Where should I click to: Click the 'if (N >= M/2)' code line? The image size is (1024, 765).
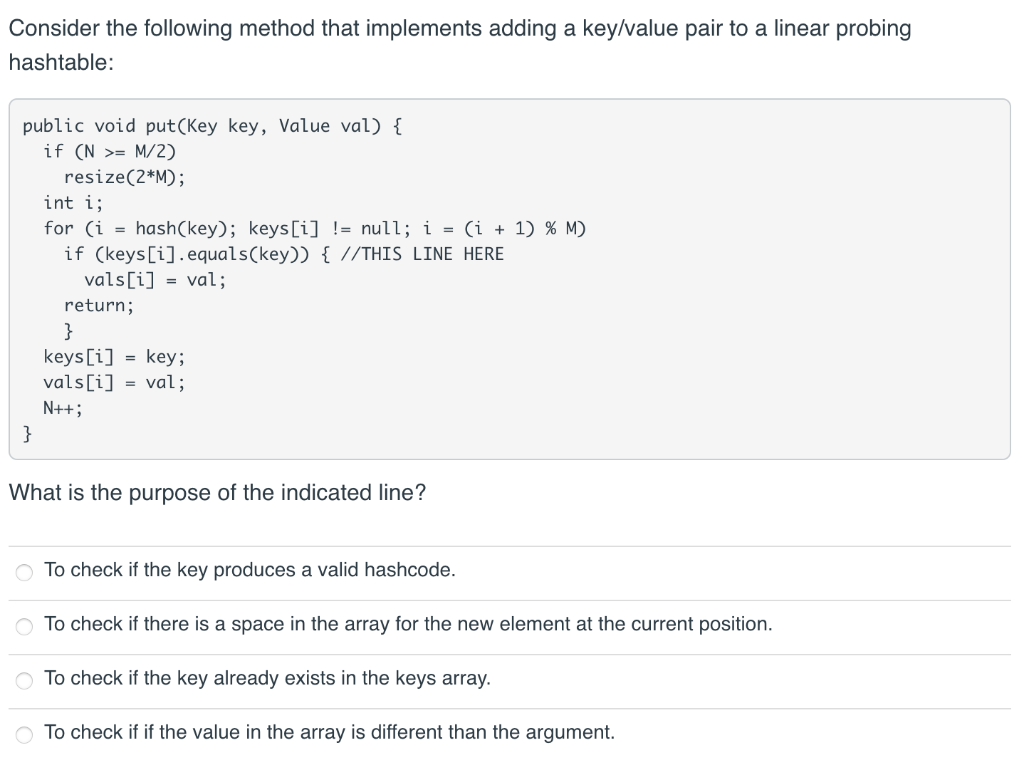110,152
